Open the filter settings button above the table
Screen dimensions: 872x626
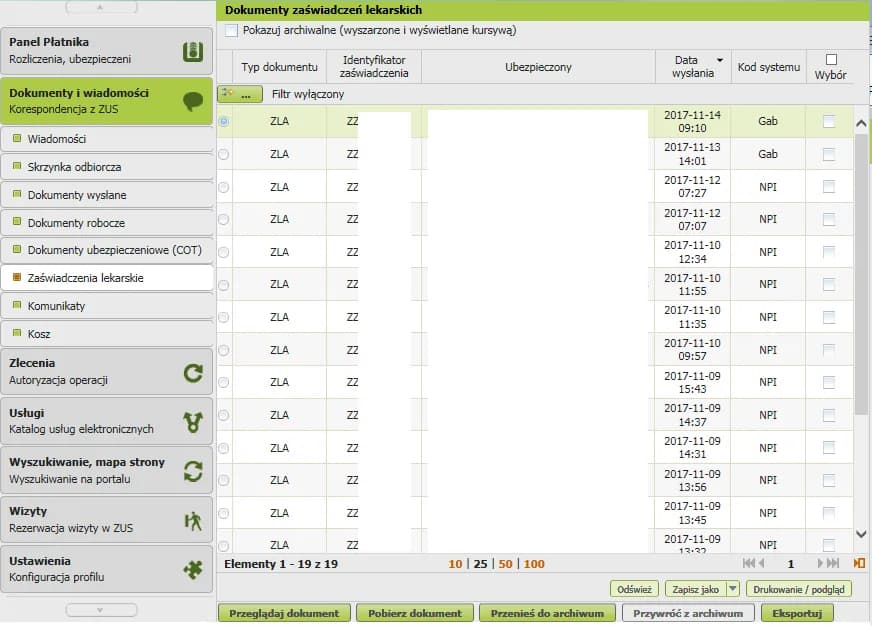tap(240, 94)
